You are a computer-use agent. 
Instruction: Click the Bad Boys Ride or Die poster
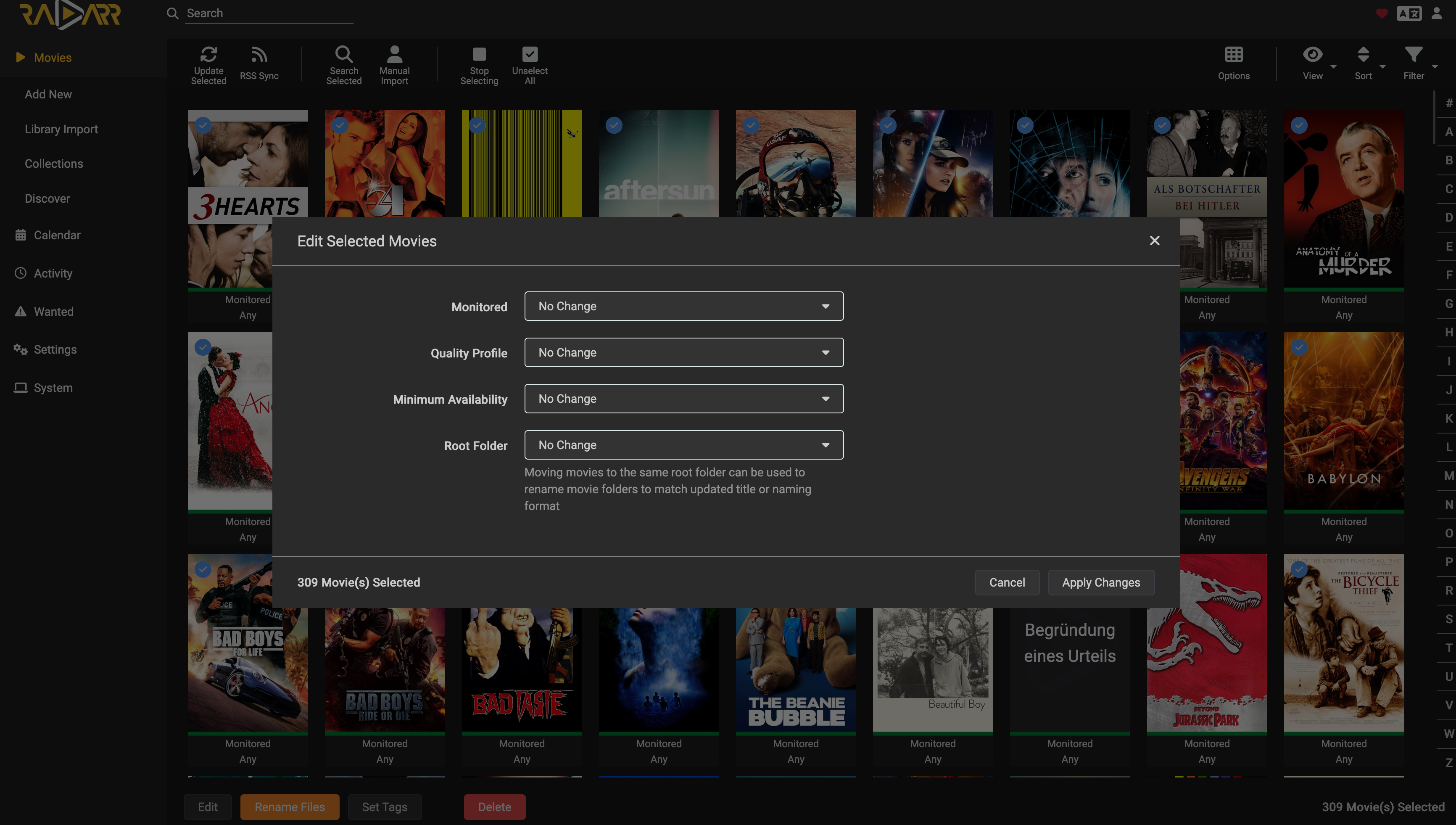[x=385, y=670]
